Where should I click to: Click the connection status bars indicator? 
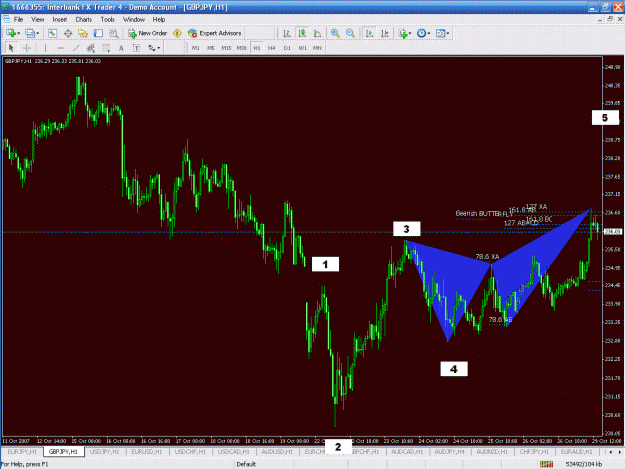(546, 464)
